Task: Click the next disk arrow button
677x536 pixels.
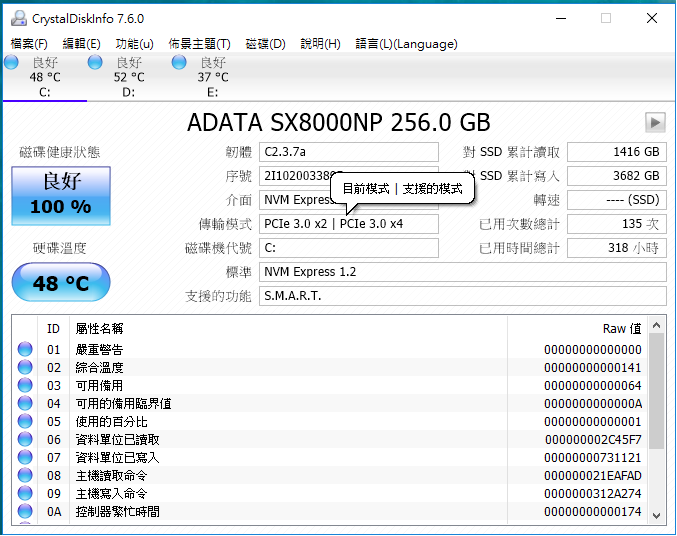Action: 655,123
